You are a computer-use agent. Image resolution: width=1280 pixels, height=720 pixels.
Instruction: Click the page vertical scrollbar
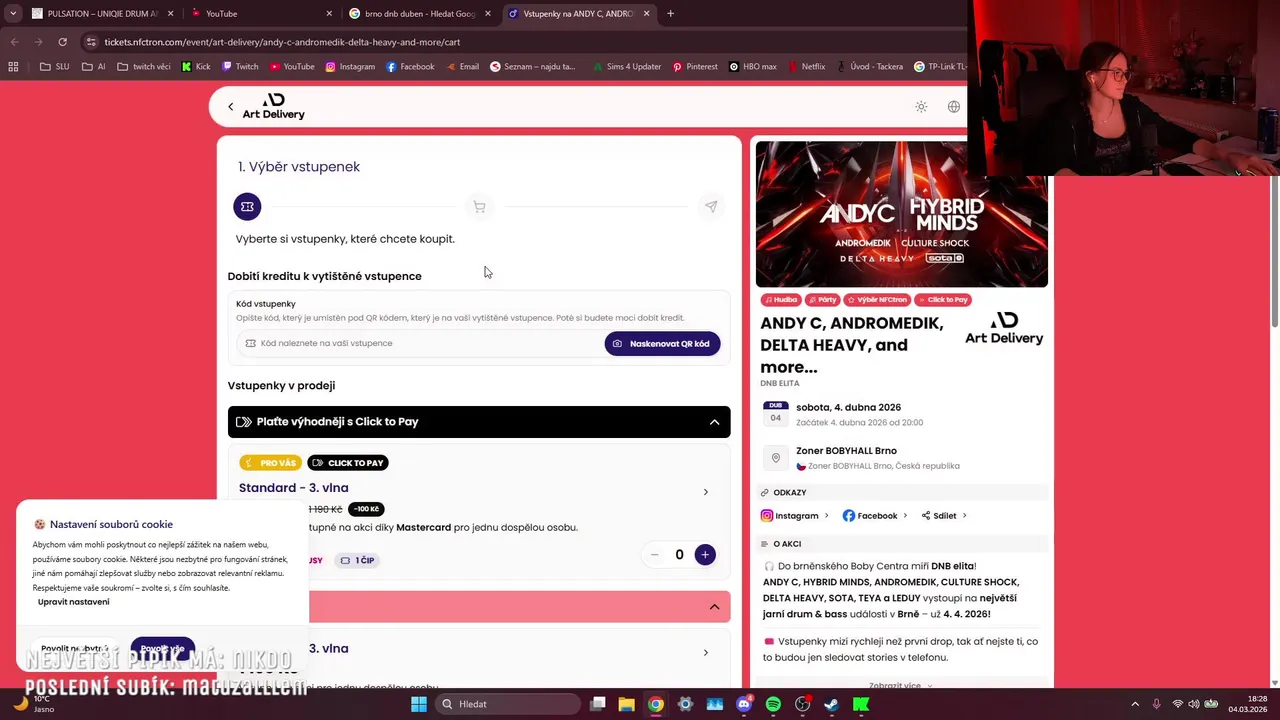(1274, 250)
